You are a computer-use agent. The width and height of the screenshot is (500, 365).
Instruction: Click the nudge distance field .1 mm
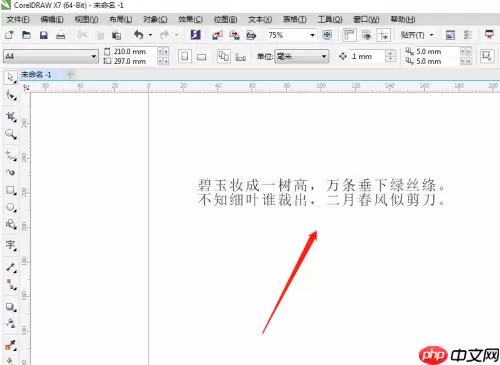coord(367,57)
